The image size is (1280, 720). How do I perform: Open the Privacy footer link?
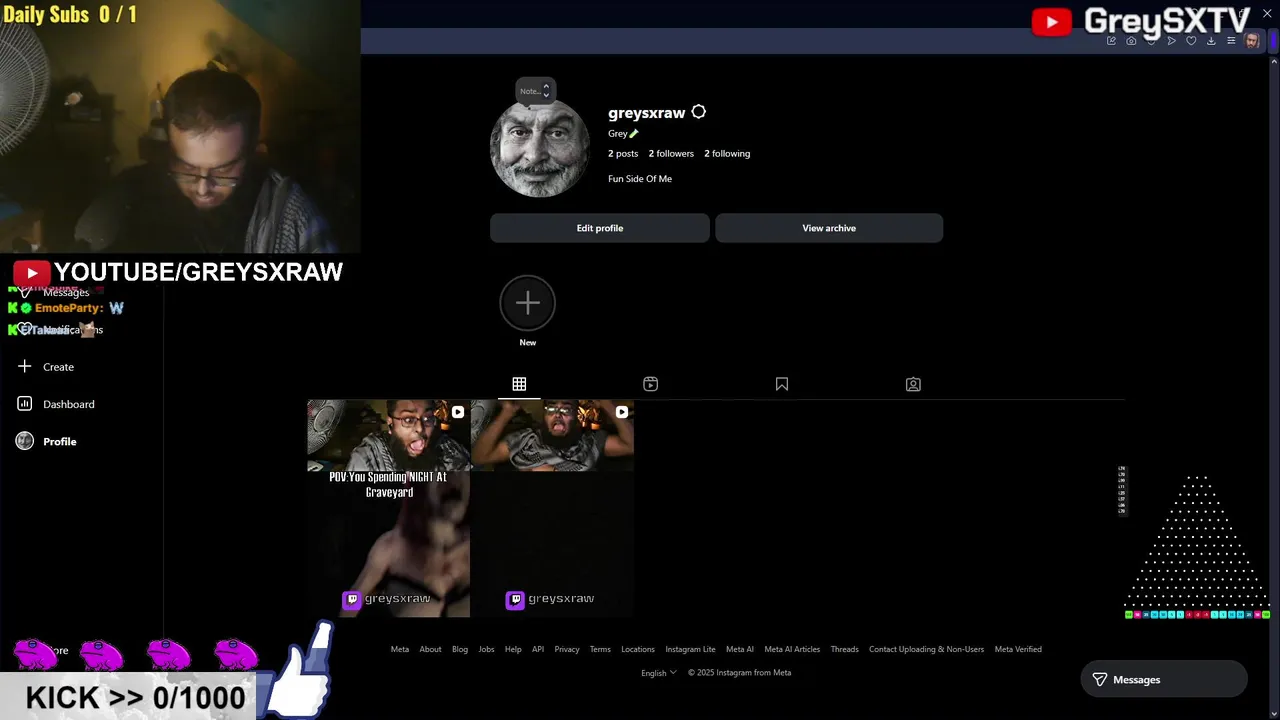(567, 649)
